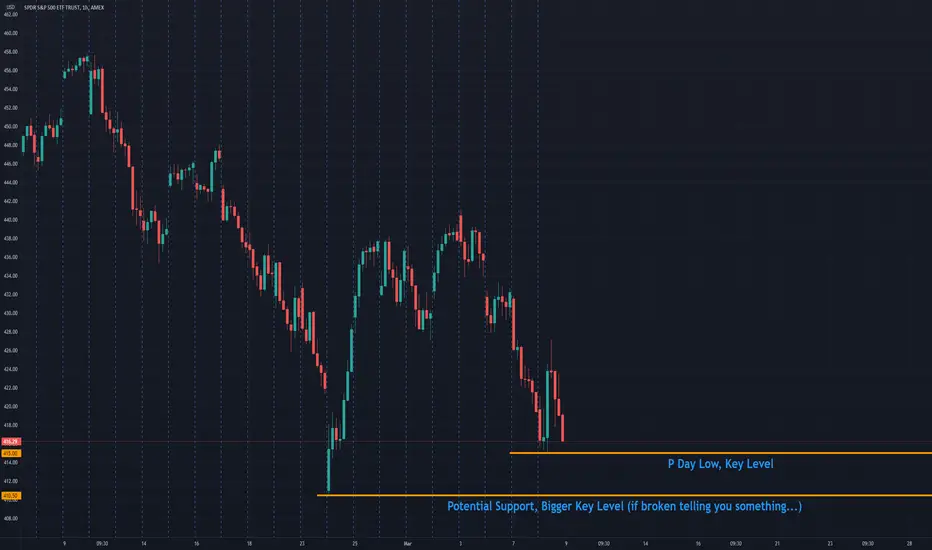932x550 pixels.
Task: Click the 420.00 price axis label
Action: (10, 406)
